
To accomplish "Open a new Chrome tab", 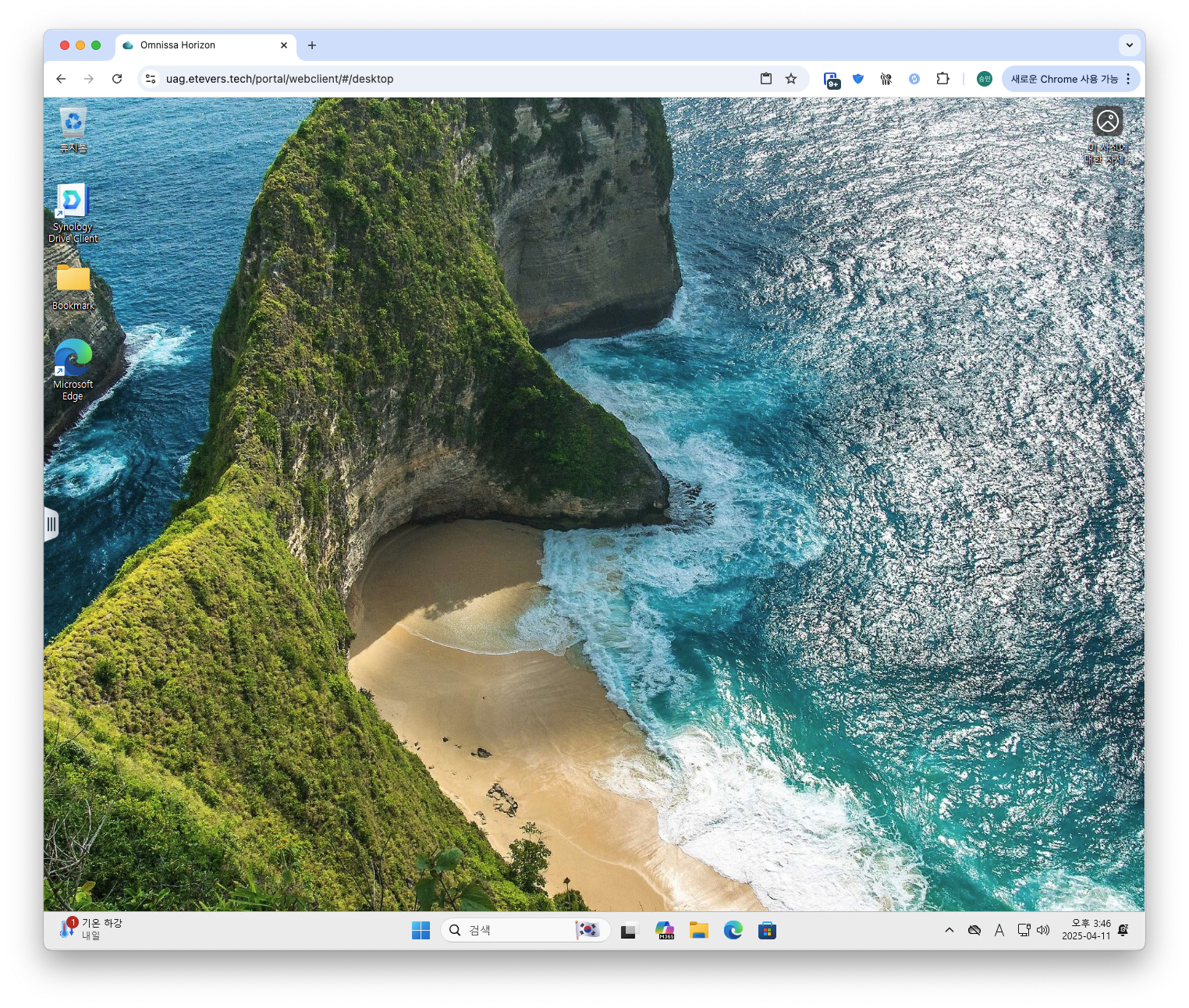I will tap(312, 45).
